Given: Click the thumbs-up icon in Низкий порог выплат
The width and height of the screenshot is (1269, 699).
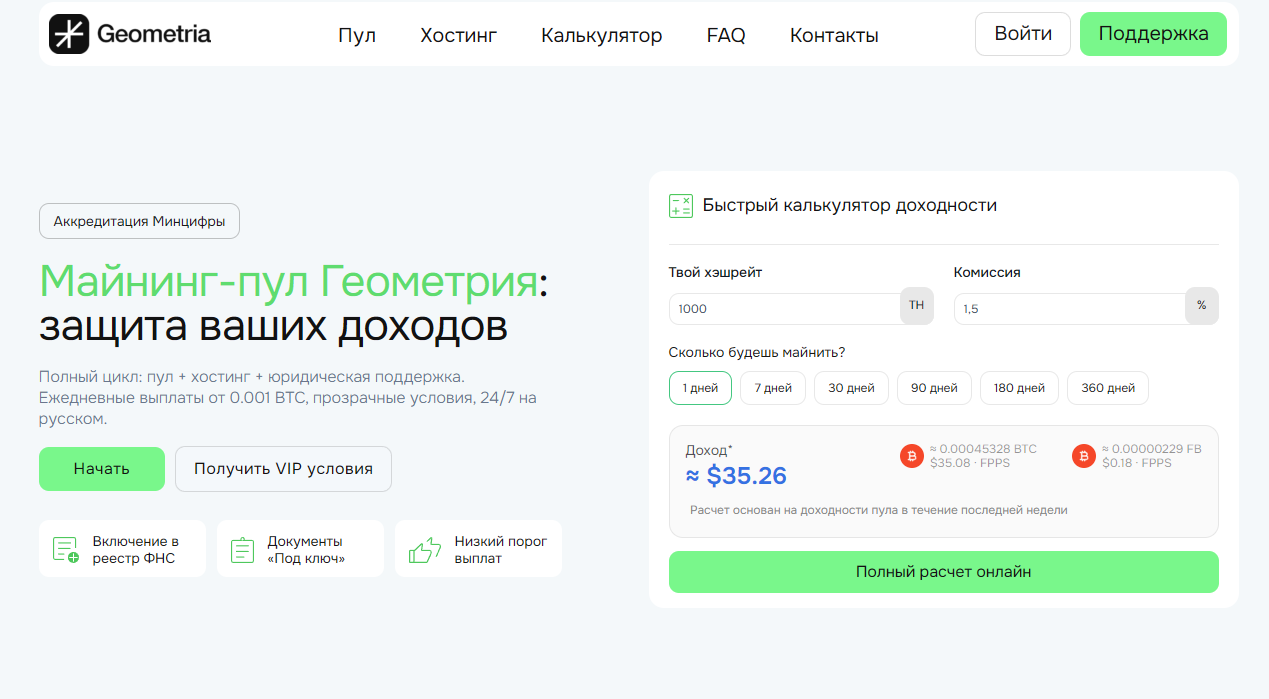Looking at the screenshot, I should click(x=424, y=550).
